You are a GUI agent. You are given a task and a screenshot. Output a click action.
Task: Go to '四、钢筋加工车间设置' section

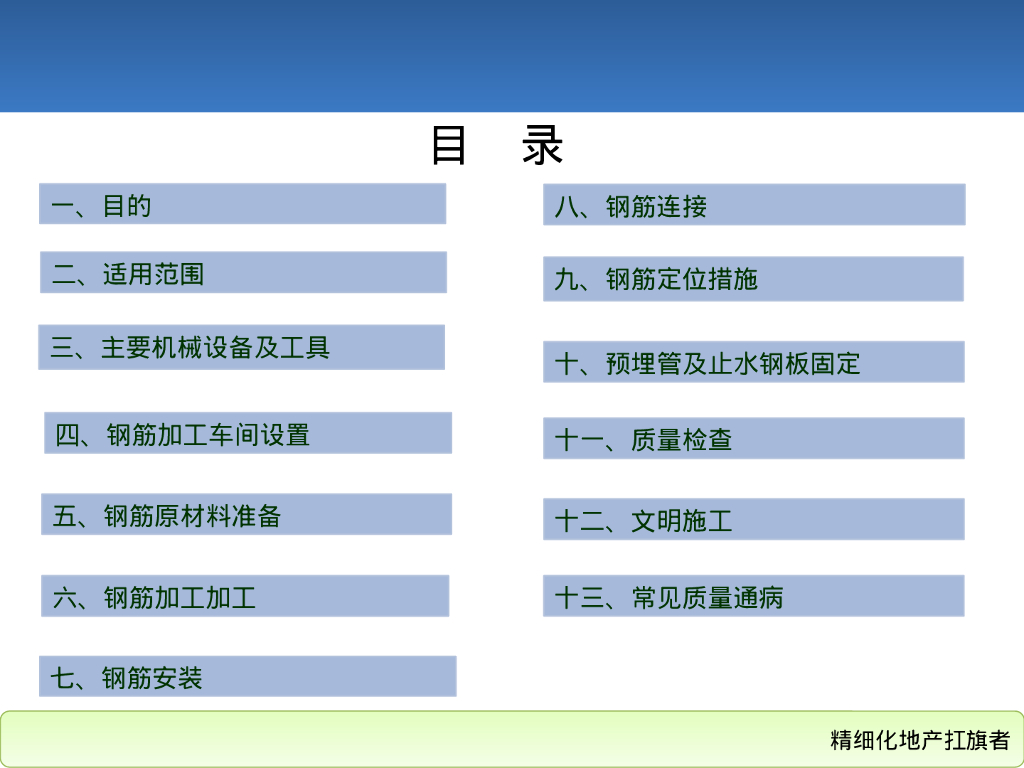tap(248, 433)
